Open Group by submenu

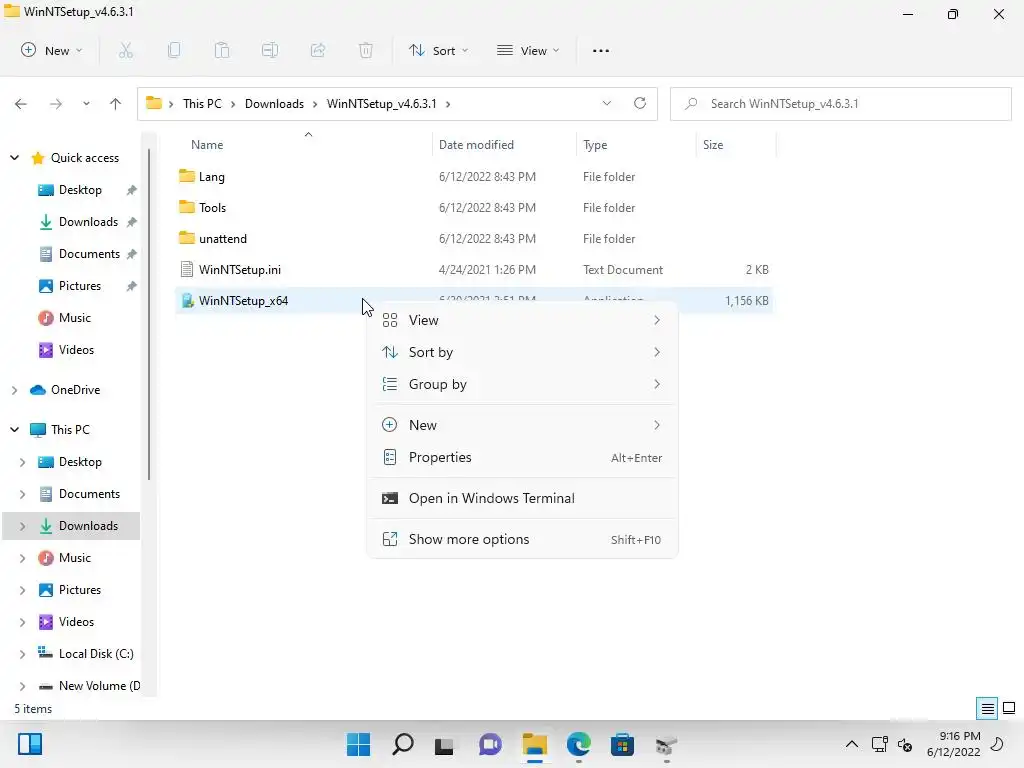[x=522, y=384]
